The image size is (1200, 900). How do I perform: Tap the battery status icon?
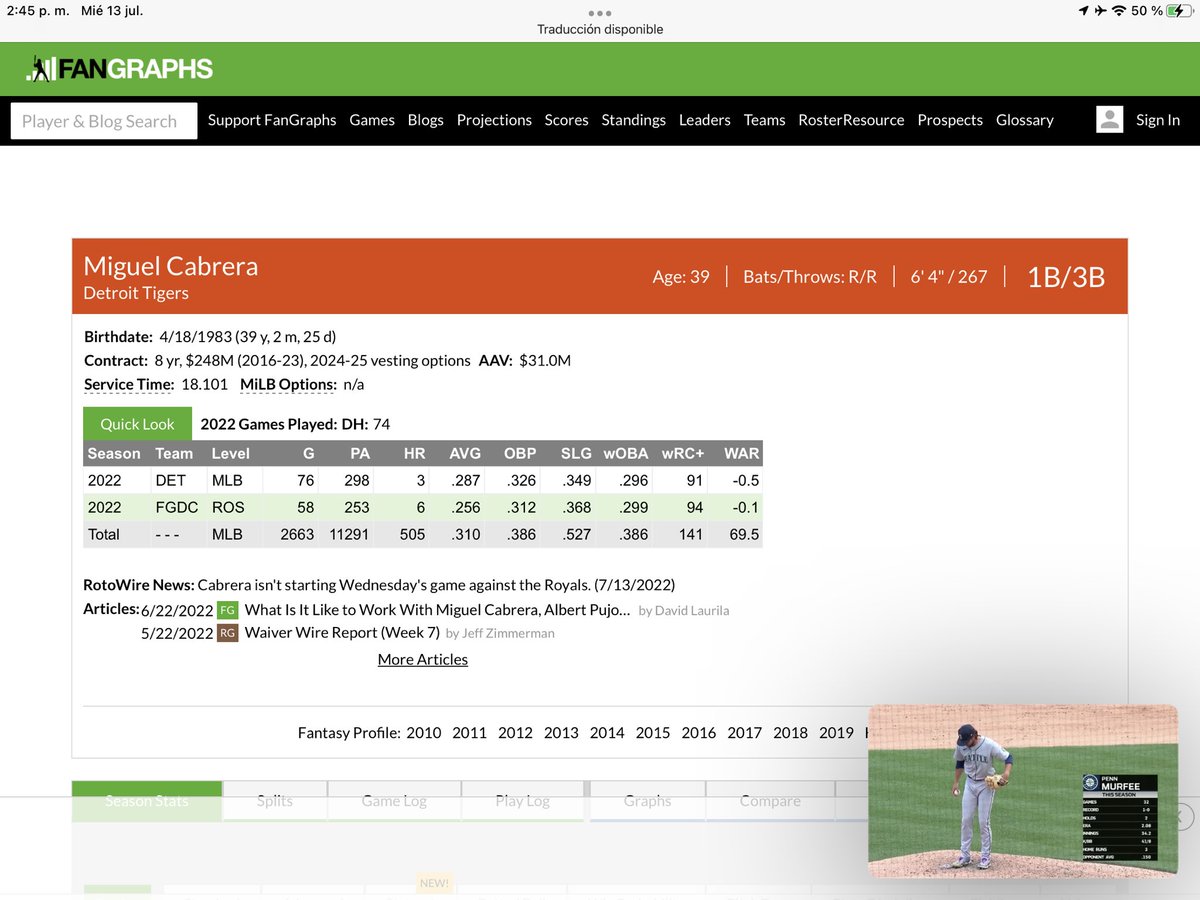1177,10
